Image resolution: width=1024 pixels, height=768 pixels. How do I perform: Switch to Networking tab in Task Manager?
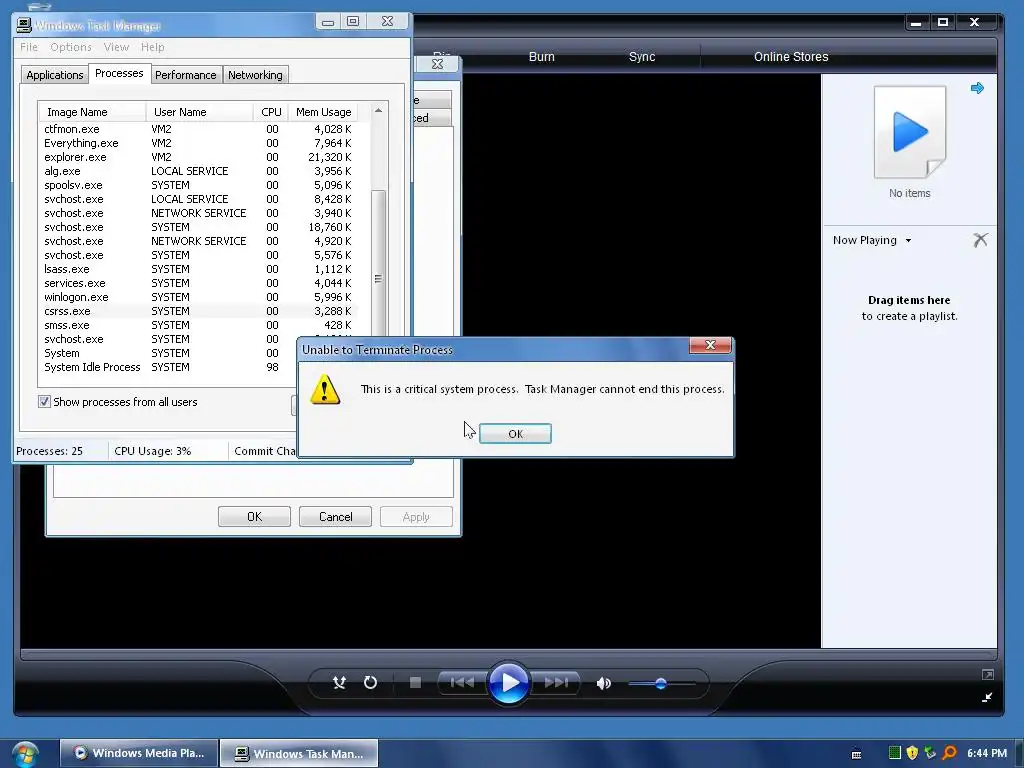[x=255, y=75]
